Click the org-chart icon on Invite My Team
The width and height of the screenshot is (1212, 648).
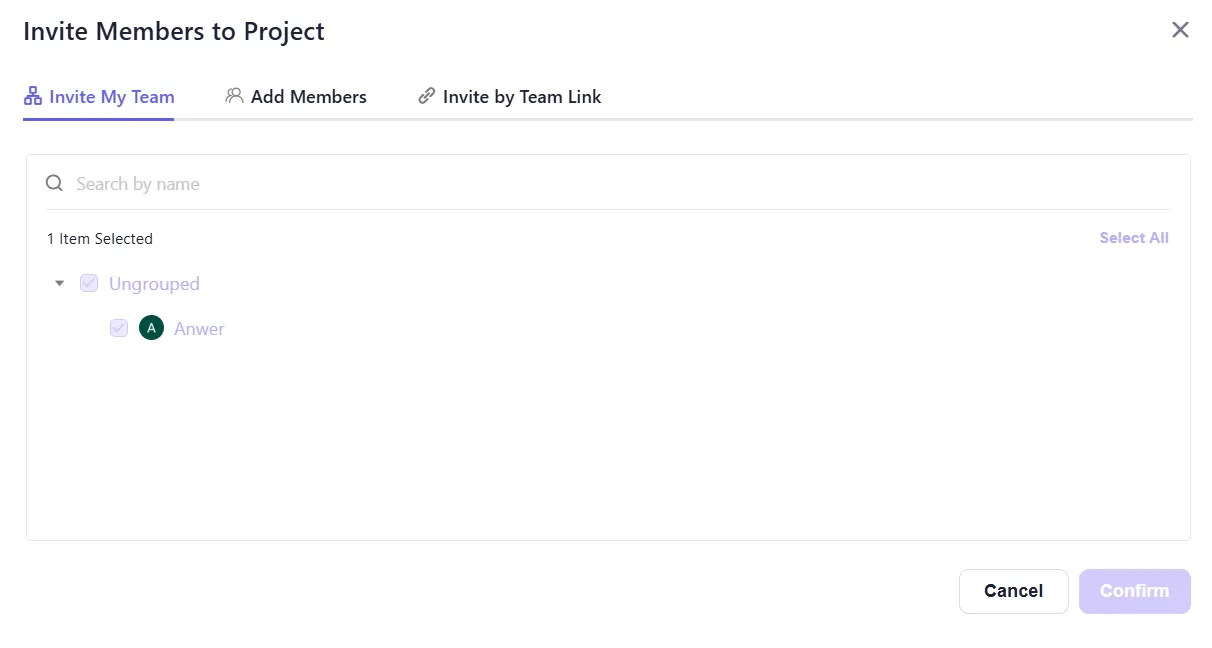click(33, 97)
